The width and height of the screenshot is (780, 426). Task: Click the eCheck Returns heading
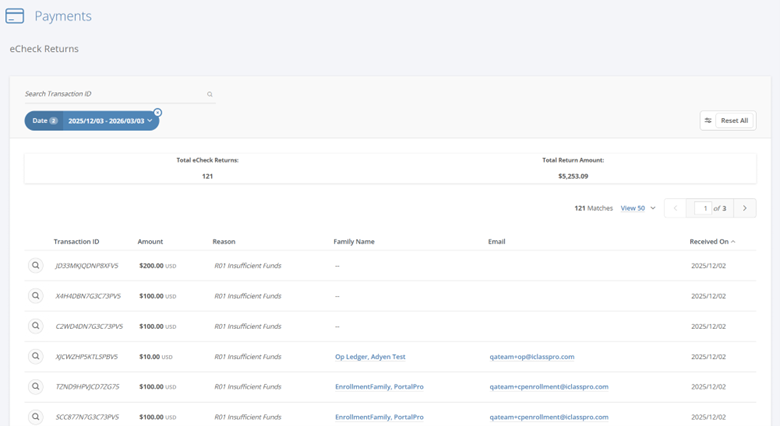(x=44, y=49)
